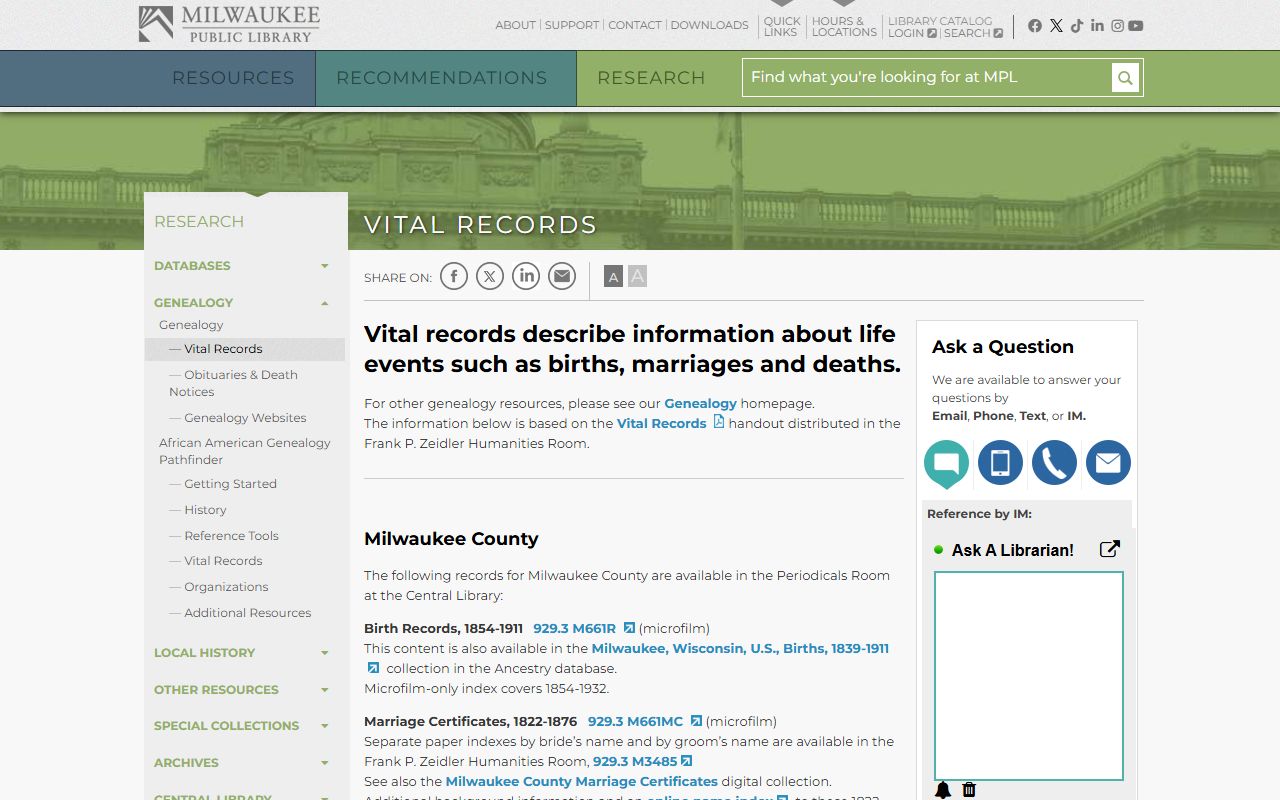Image resolution: width=1280 pixels, height=800 pixels.
Task: Expand the Databases sidebar section
Action: point(325,266)
